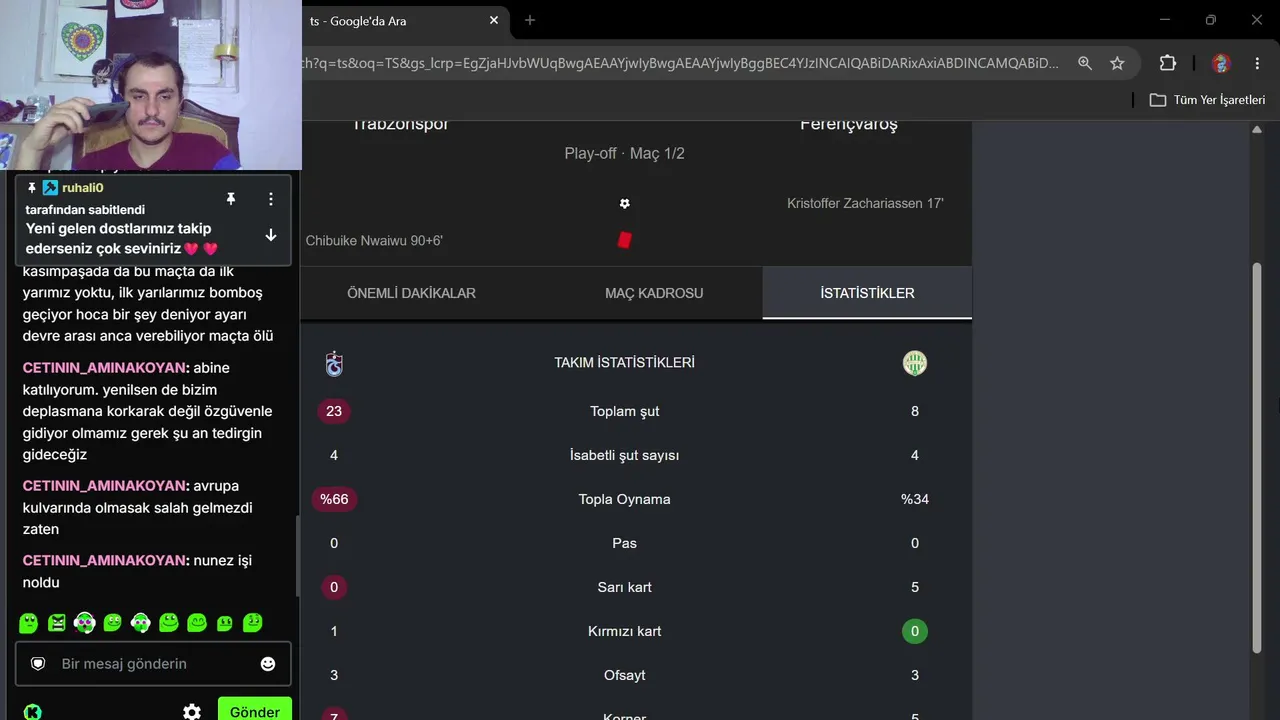Switch to the ÖNEMLİ DAKİKALAR tab

pyautogui.click(x=411, y=293)
